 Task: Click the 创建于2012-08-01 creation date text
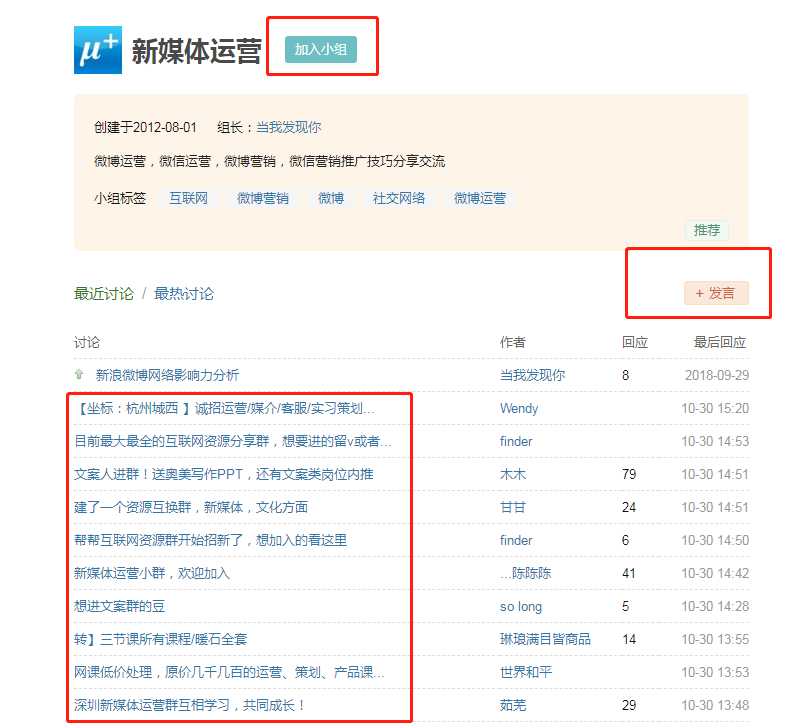[x=145, y=127]
